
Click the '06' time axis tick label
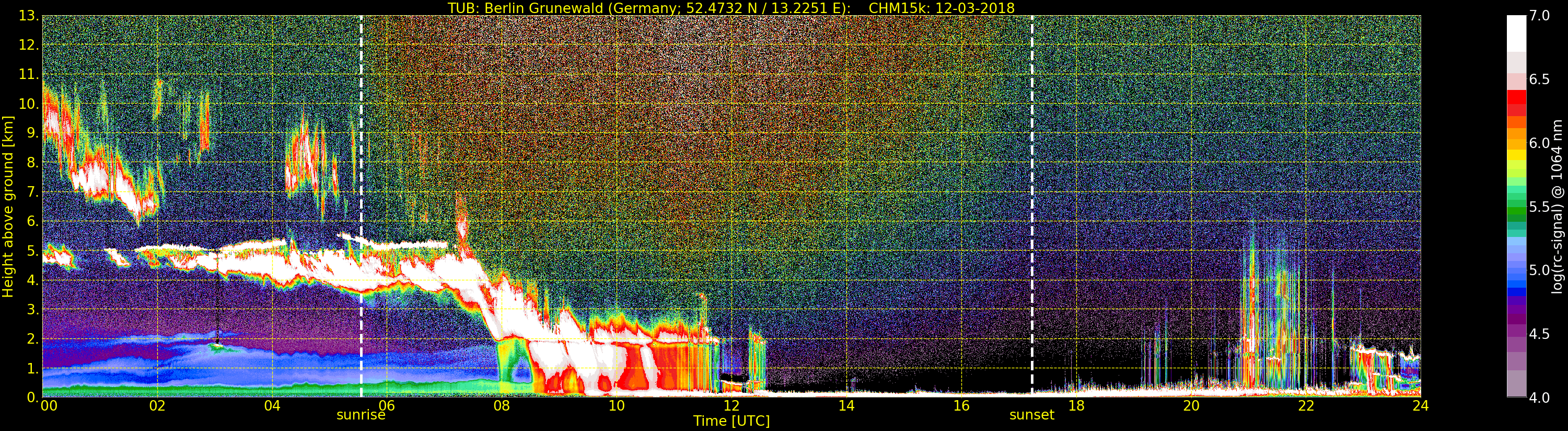(x=387, y=405)
